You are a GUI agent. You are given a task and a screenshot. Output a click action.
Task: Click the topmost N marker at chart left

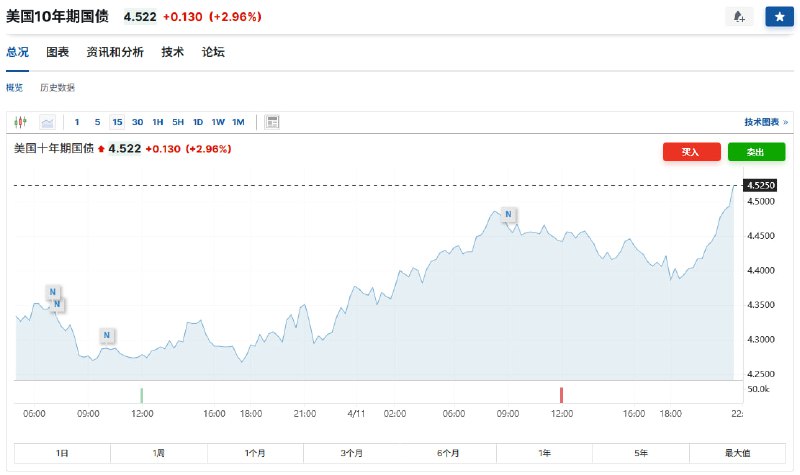pos(52,292)
